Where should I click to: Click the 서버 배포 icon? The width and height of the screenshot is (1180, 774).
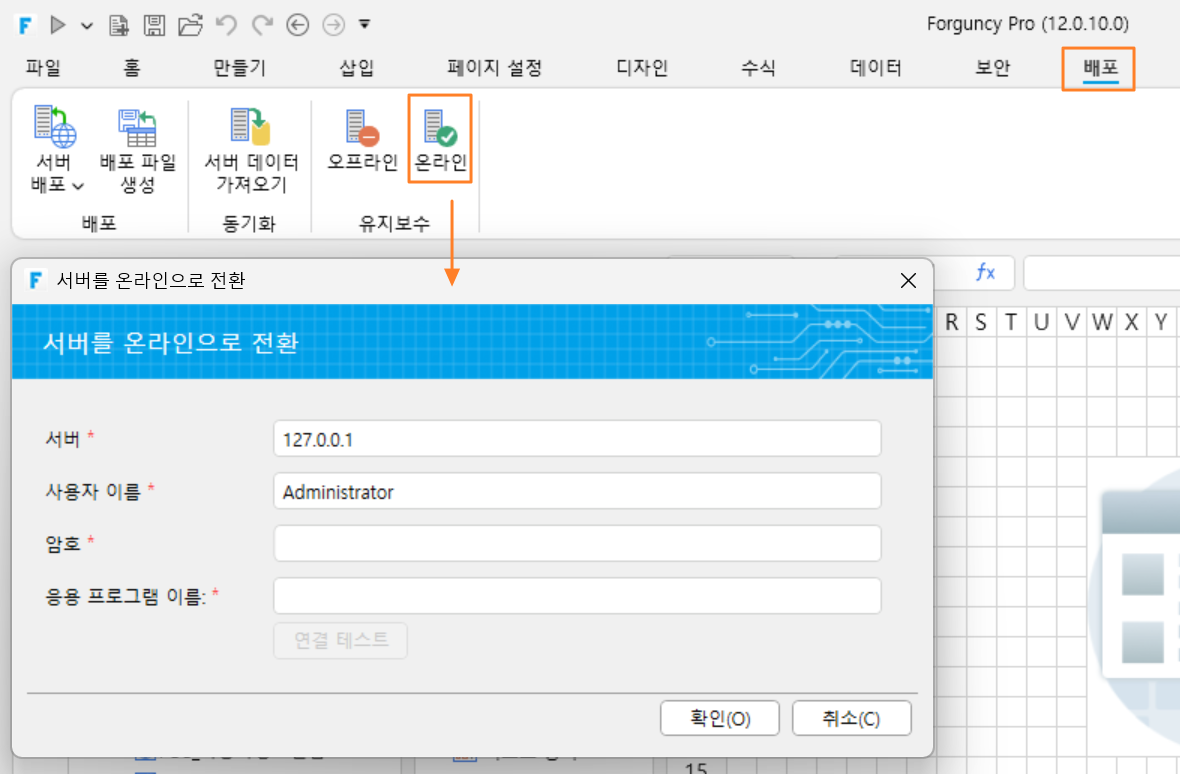click(54, 126)
